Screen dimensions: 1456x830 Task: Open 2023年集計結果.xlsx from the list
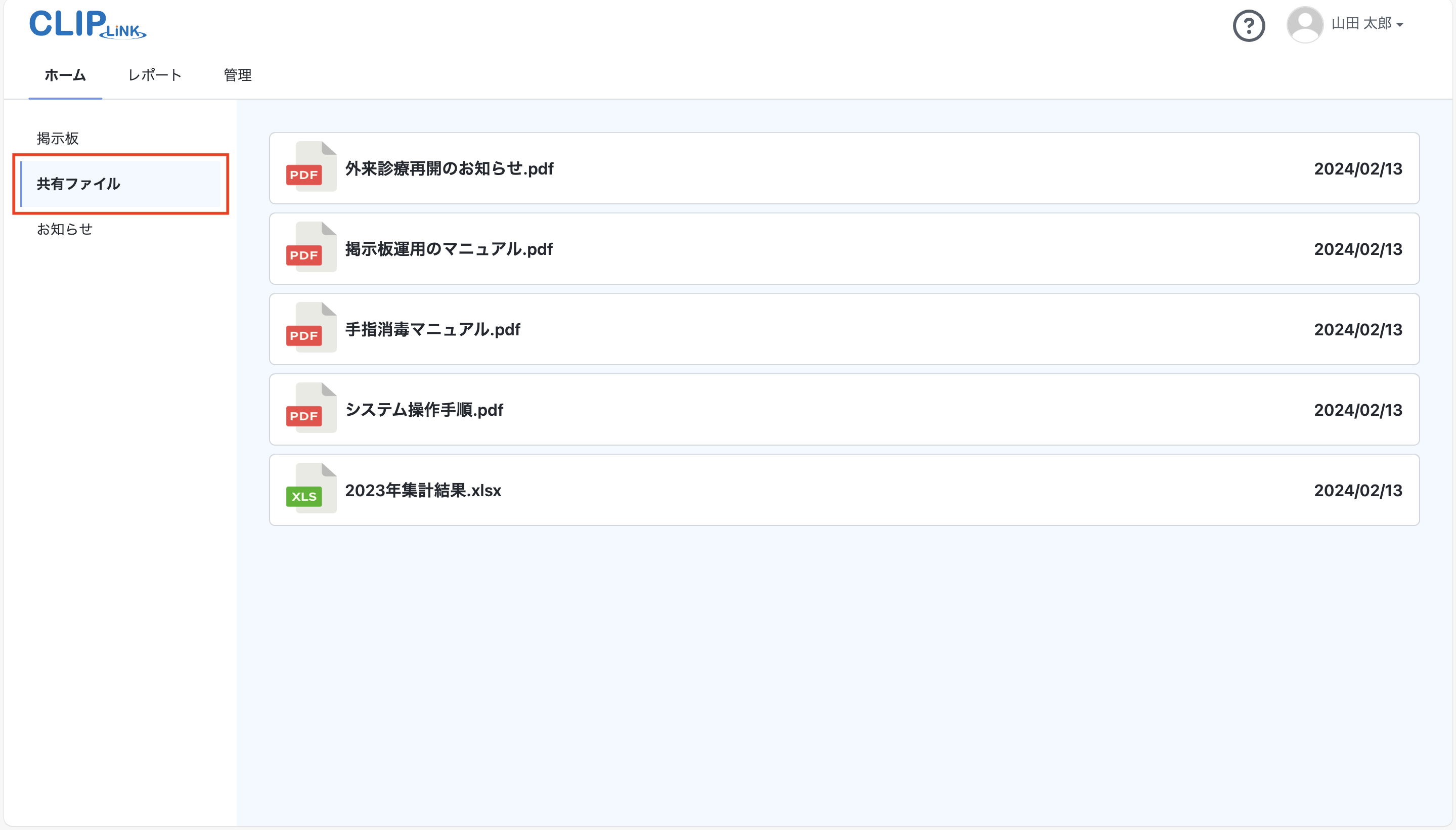point(423,490)
